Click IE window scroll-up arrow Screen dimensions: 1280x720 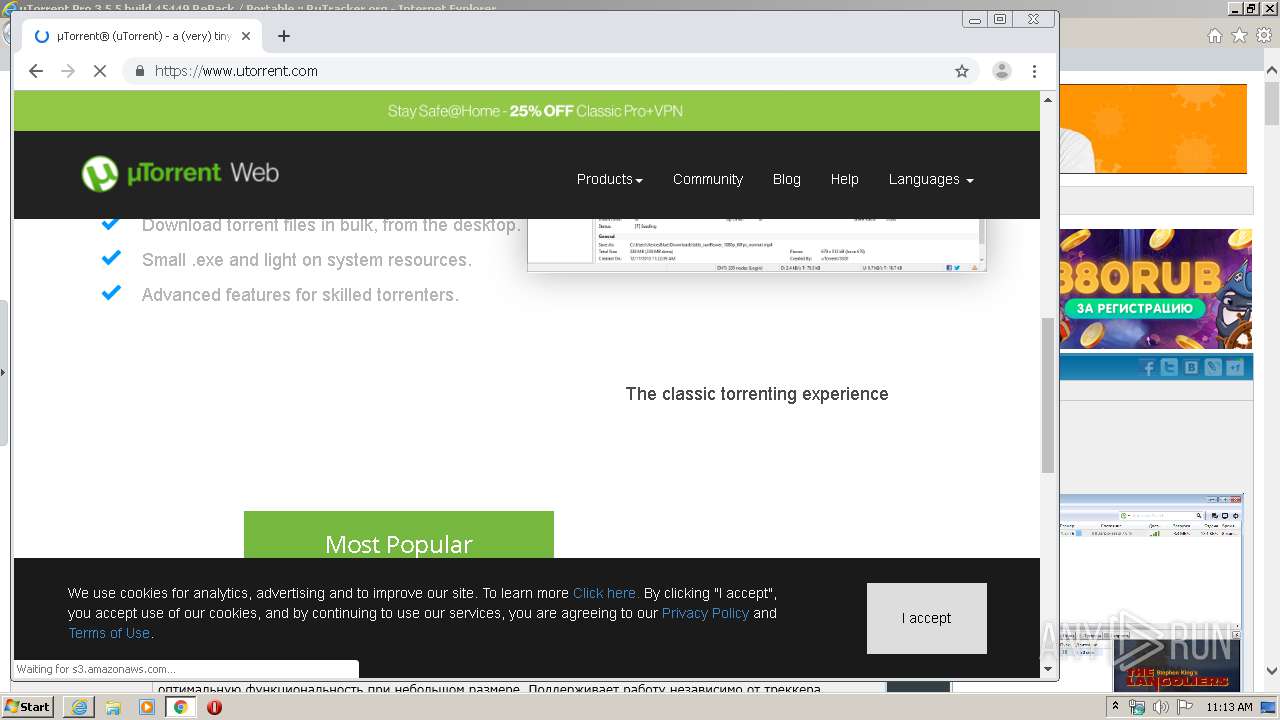[1271, 72]
